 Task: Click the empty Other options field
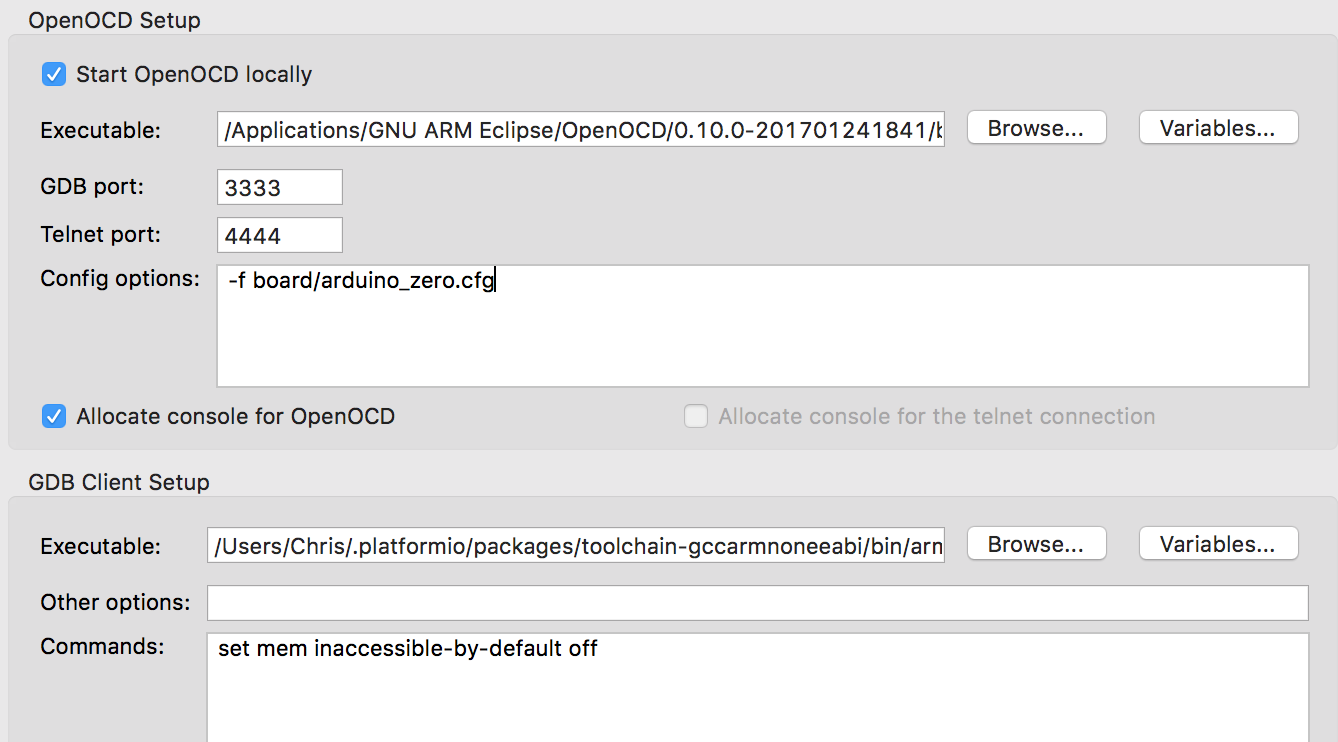(757, 603)
